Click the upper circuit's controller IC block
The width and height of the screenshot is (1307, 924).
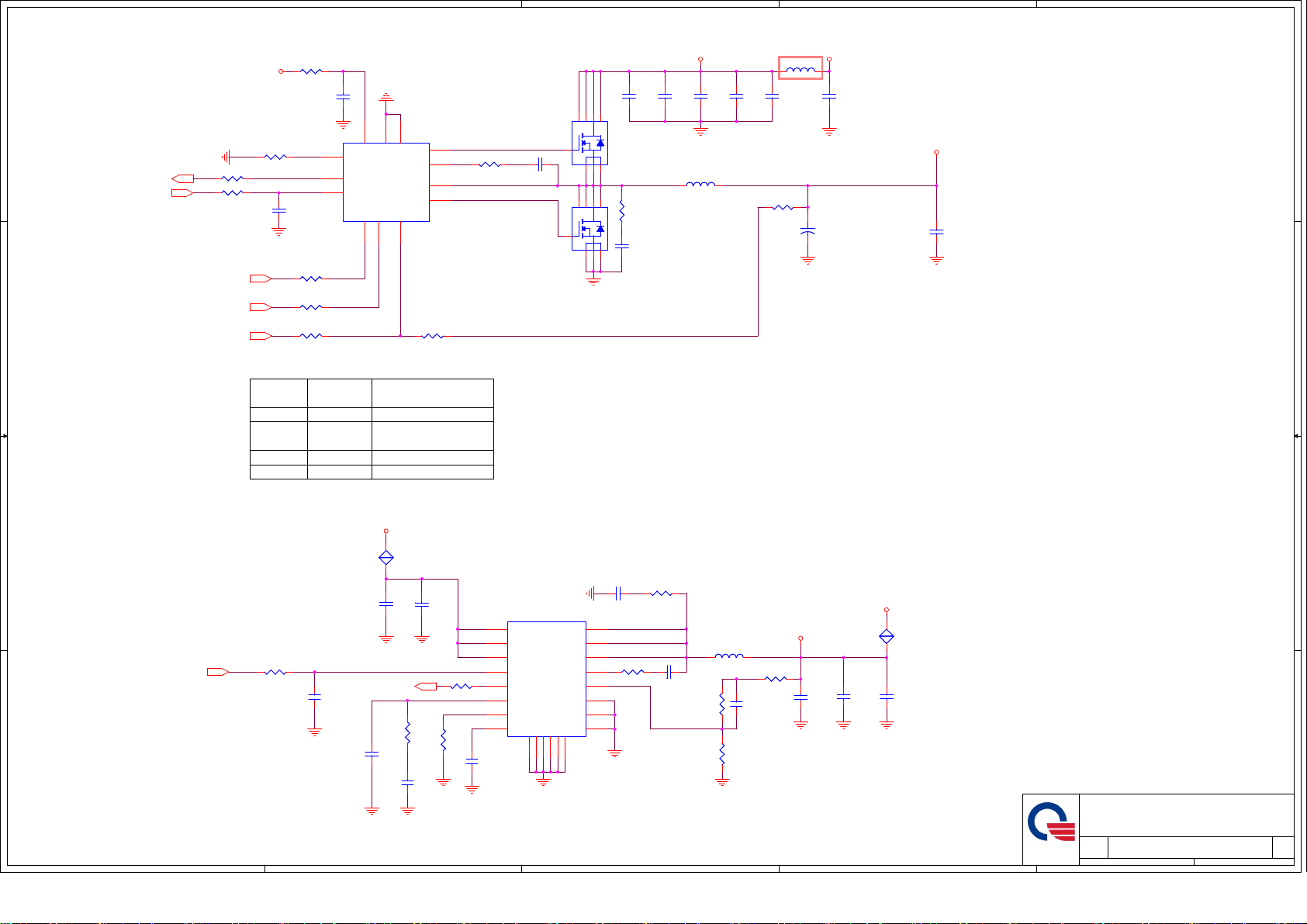click(386, 182)
